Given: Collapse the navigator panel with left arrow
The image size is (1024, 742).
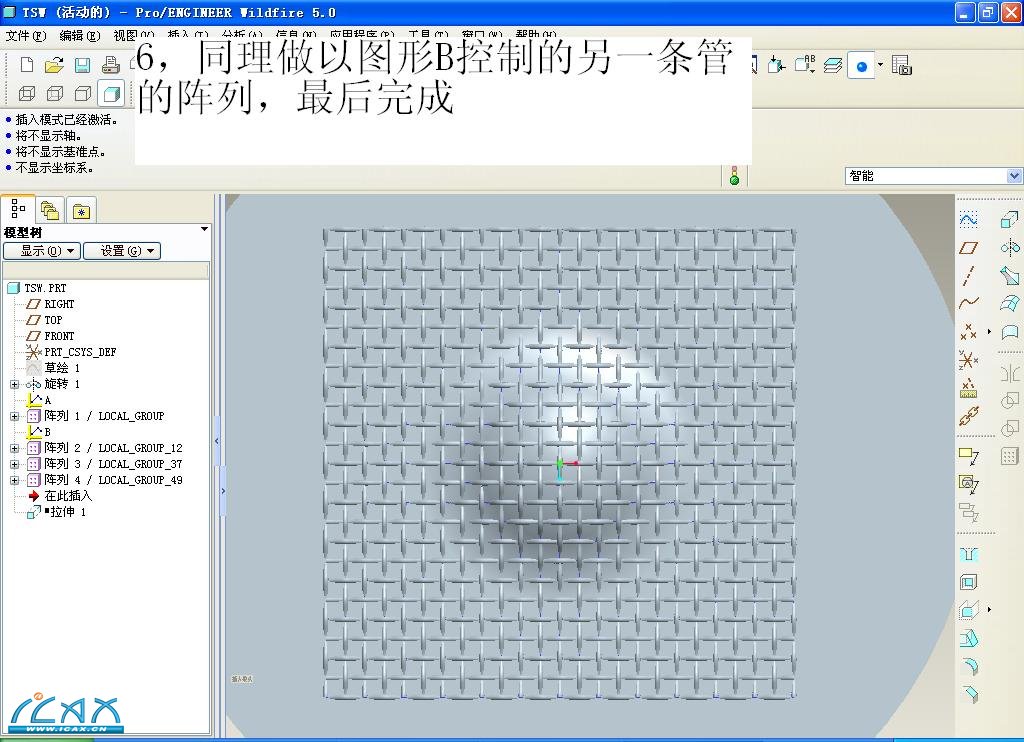Looking at the screenshot, I should pyautogui.click(x=217, y=441).
